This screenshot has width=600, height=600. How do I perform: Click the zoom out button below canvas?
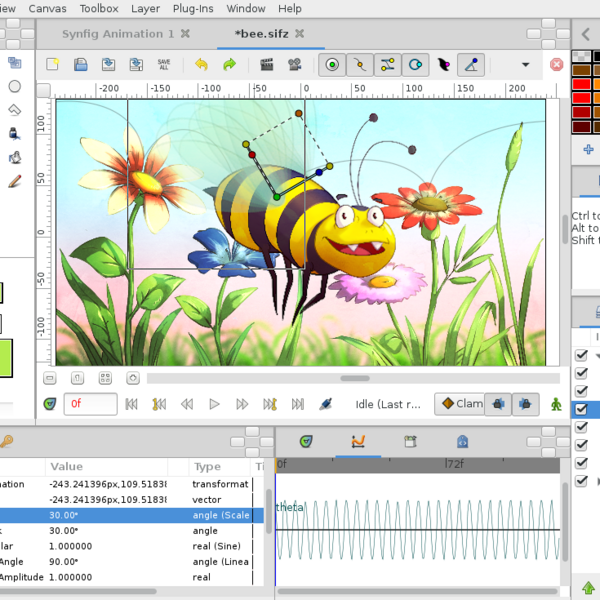click(50, 378)
